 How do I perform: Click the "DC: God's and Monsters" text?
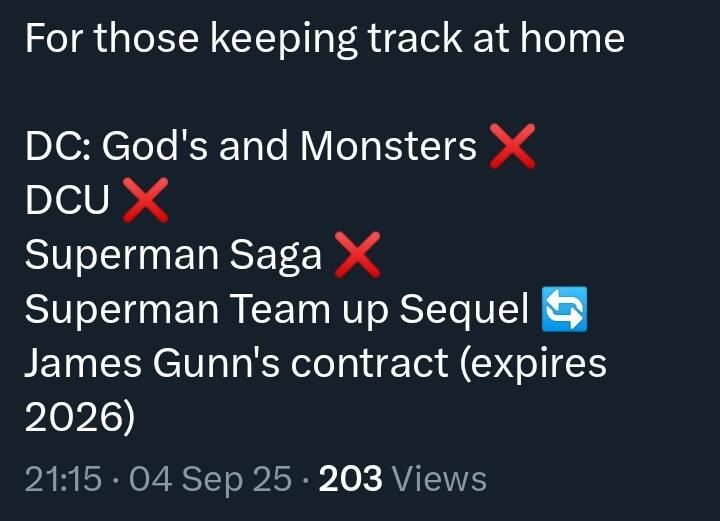pos(250,148)
